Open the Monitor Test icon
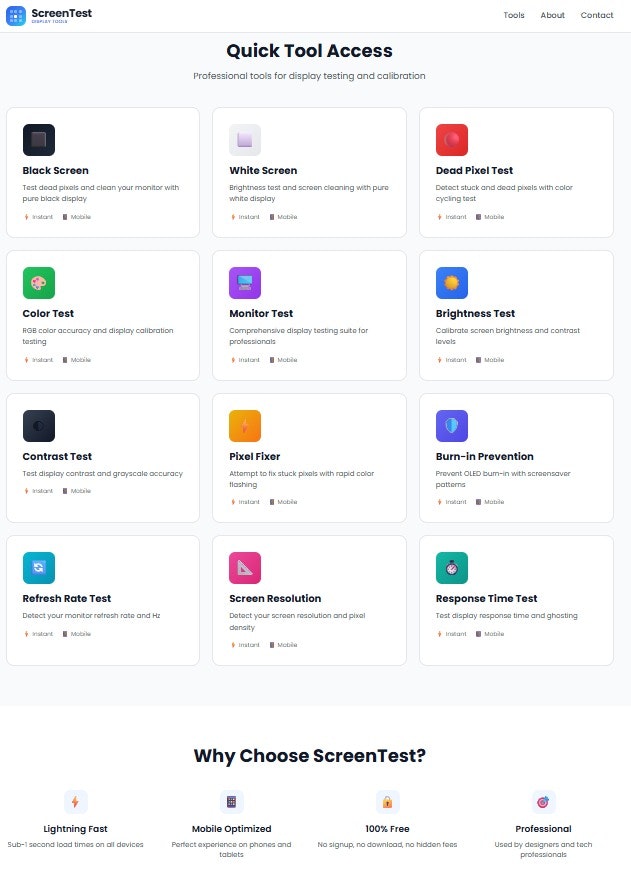631x885 pixels. [246, 283]
